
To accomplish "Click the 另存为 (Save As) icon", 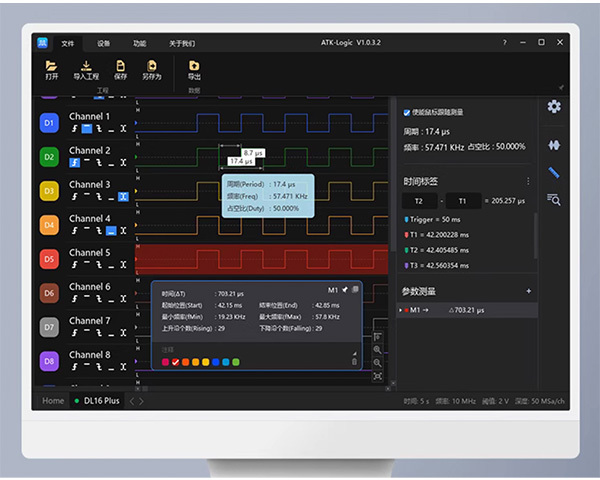I will (151, 69).
